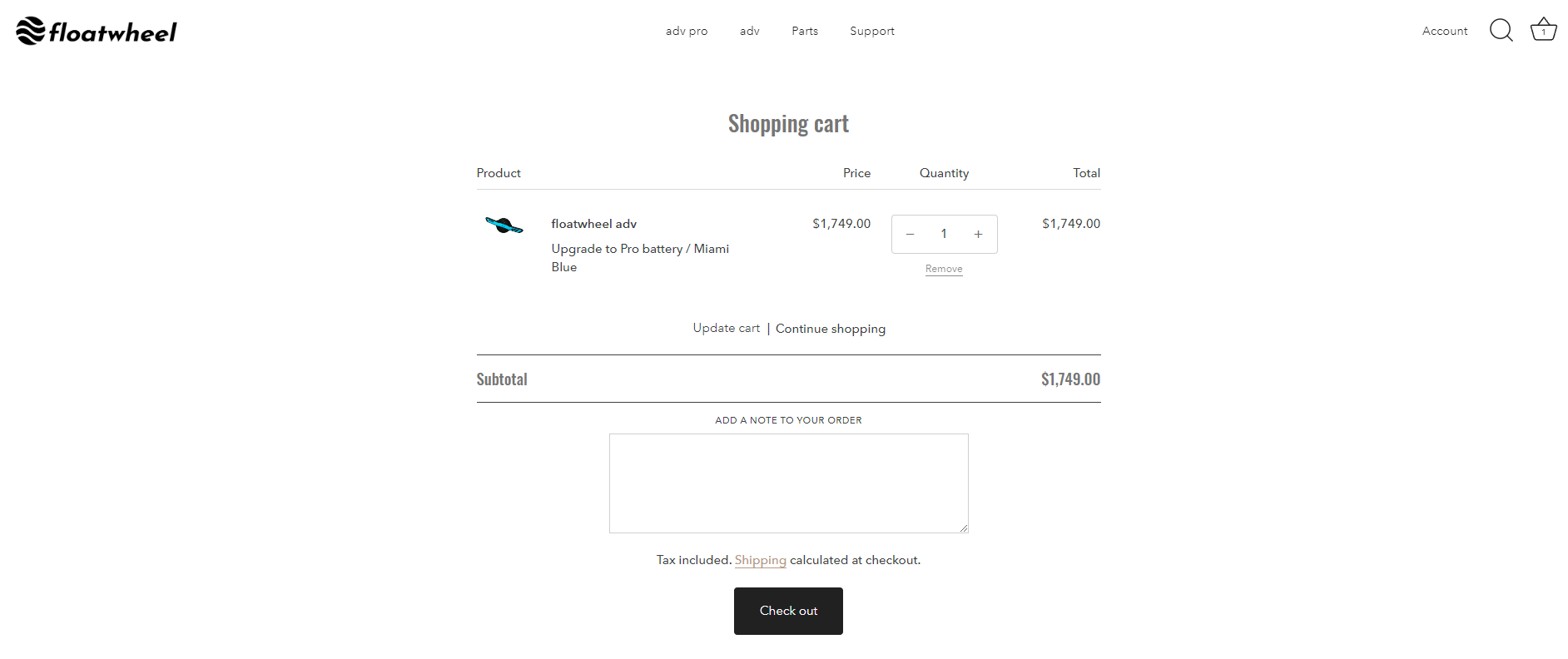Open the Parts menu item
The height and width of the screenshot is (659, 1568).
click(805, 32)
